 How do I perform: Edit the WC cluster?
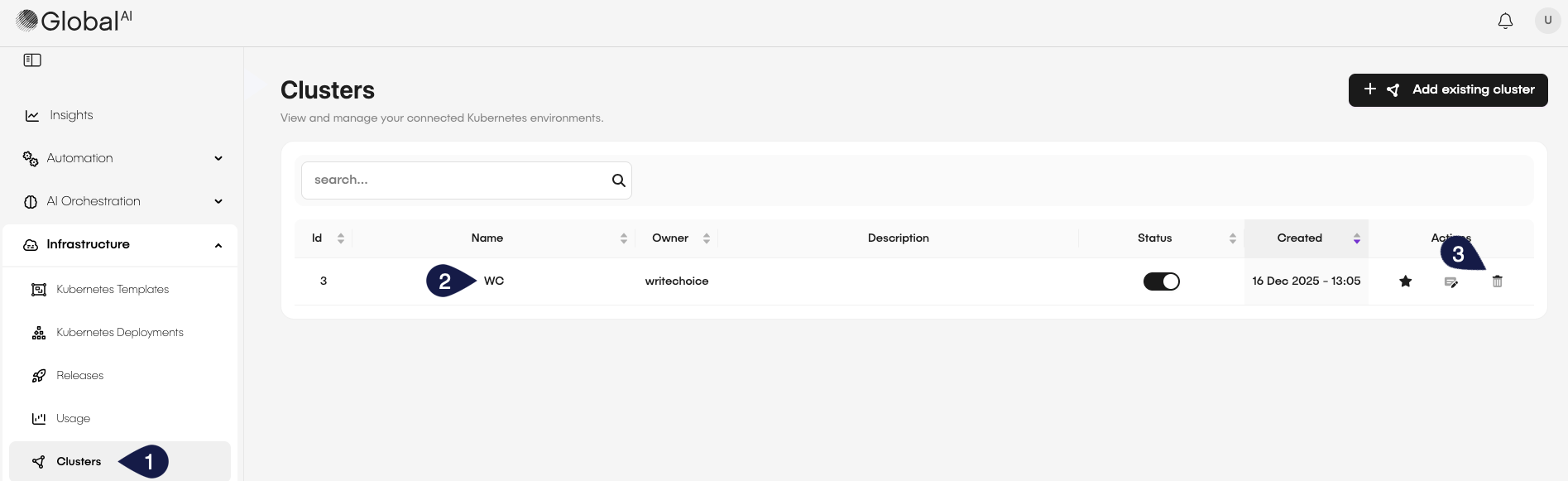click(x=1451, y=282)
